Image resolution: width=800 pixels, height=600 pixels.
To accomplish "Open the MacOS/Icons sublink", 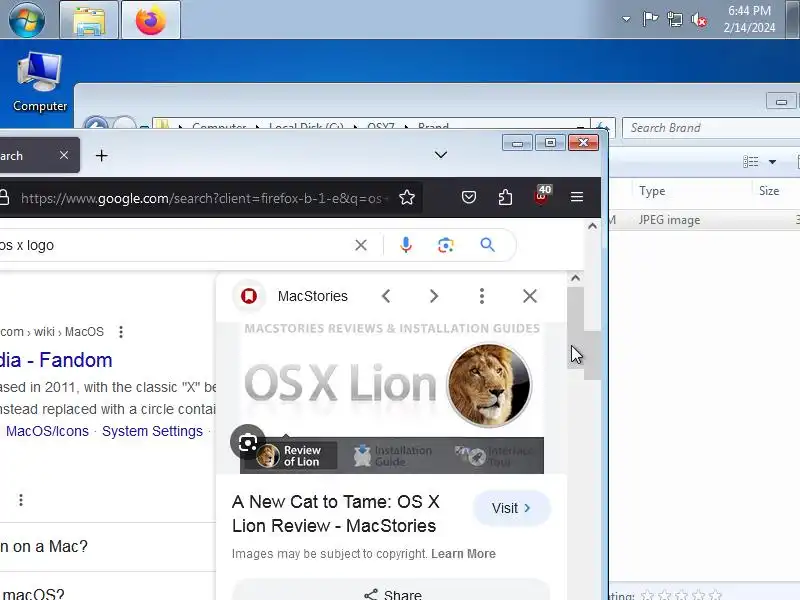I will tap(47, 432).
